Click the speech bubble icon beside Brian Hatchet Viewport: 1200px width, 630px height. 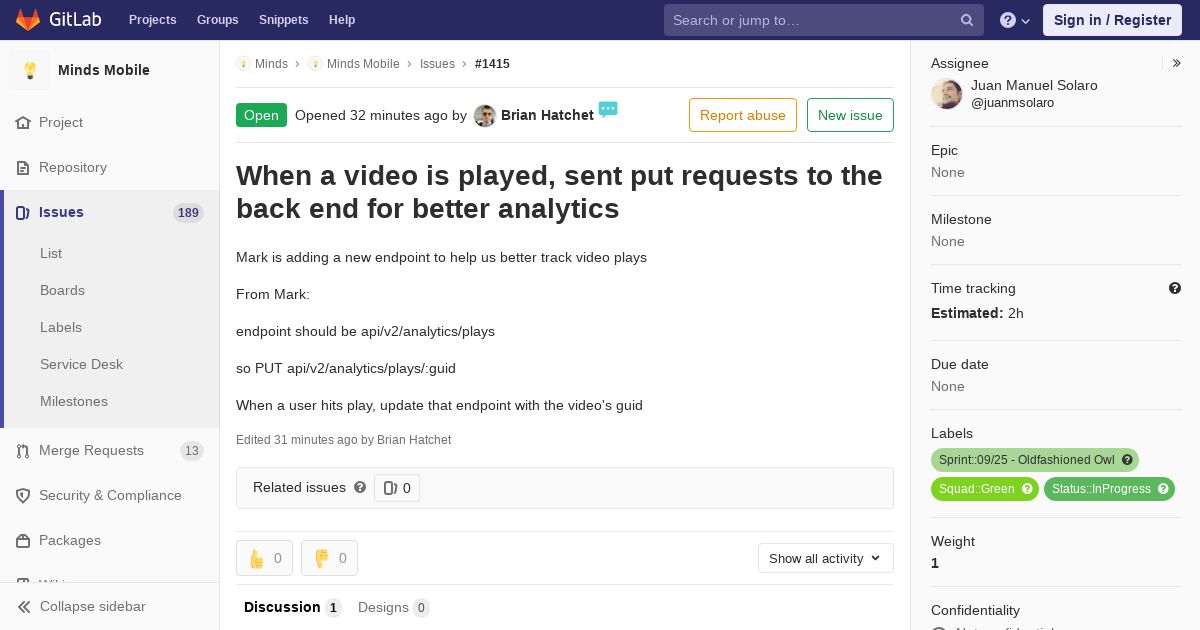(608, 109)
